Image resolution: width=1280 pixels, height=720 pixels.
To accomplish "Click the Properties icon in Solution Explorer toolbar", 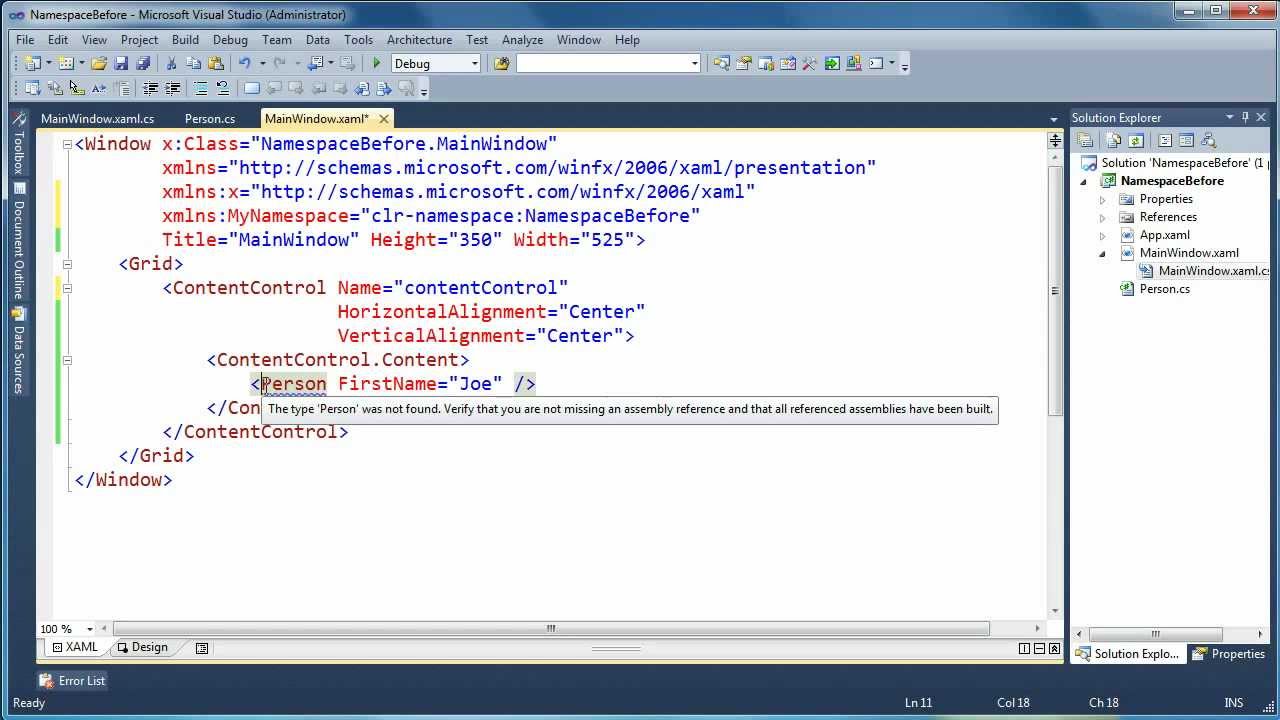I will point(1085,140).
